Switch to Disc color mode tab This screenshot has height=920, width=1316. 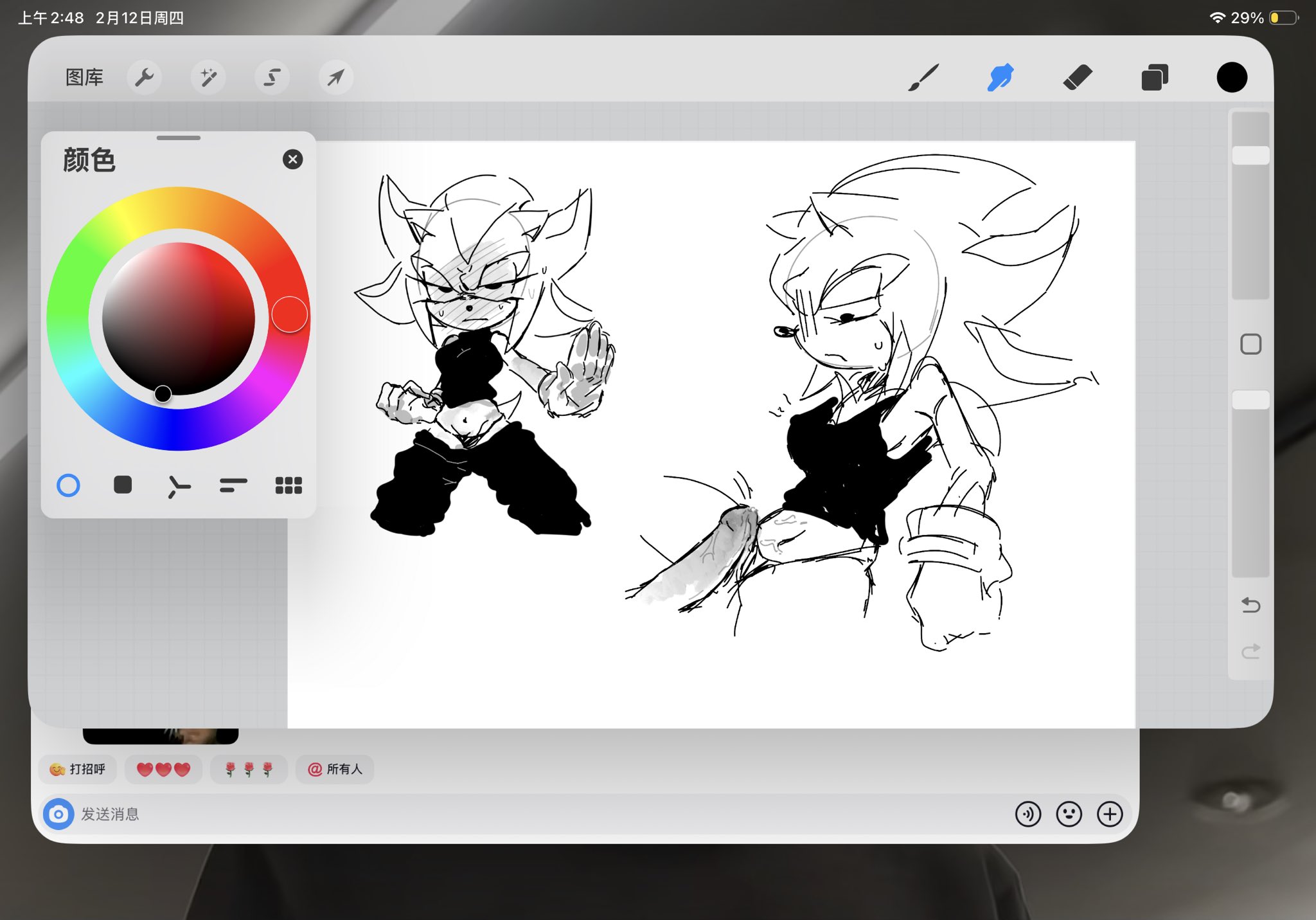(69, 485)
